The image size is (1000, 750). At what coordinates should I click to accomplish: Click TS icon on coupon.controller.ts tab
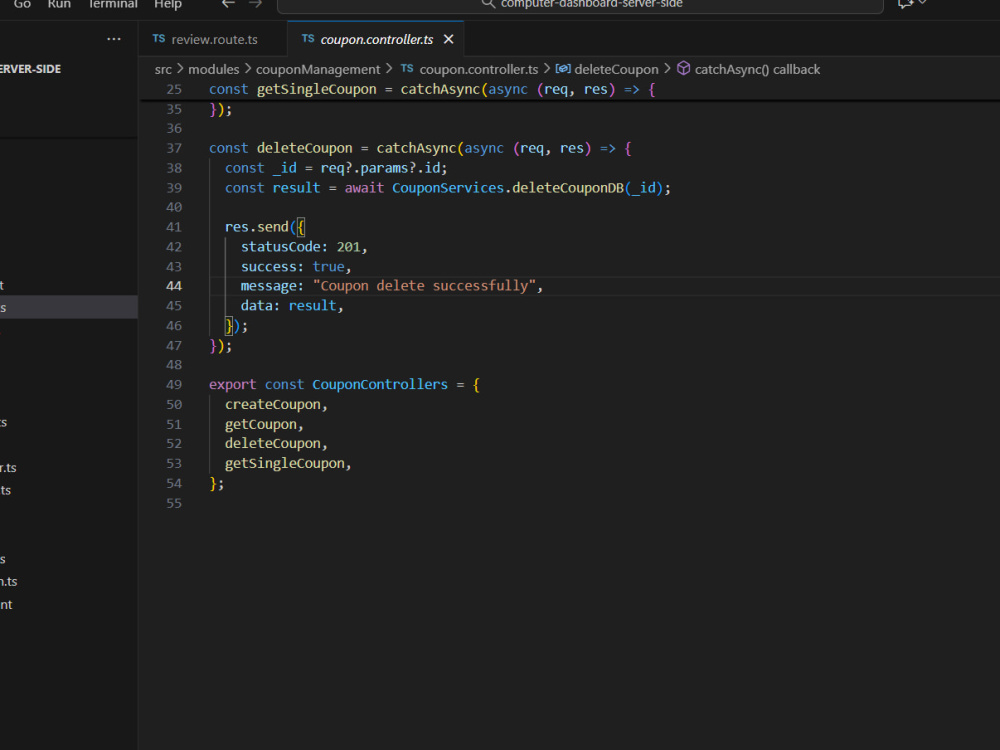(307, 39)
